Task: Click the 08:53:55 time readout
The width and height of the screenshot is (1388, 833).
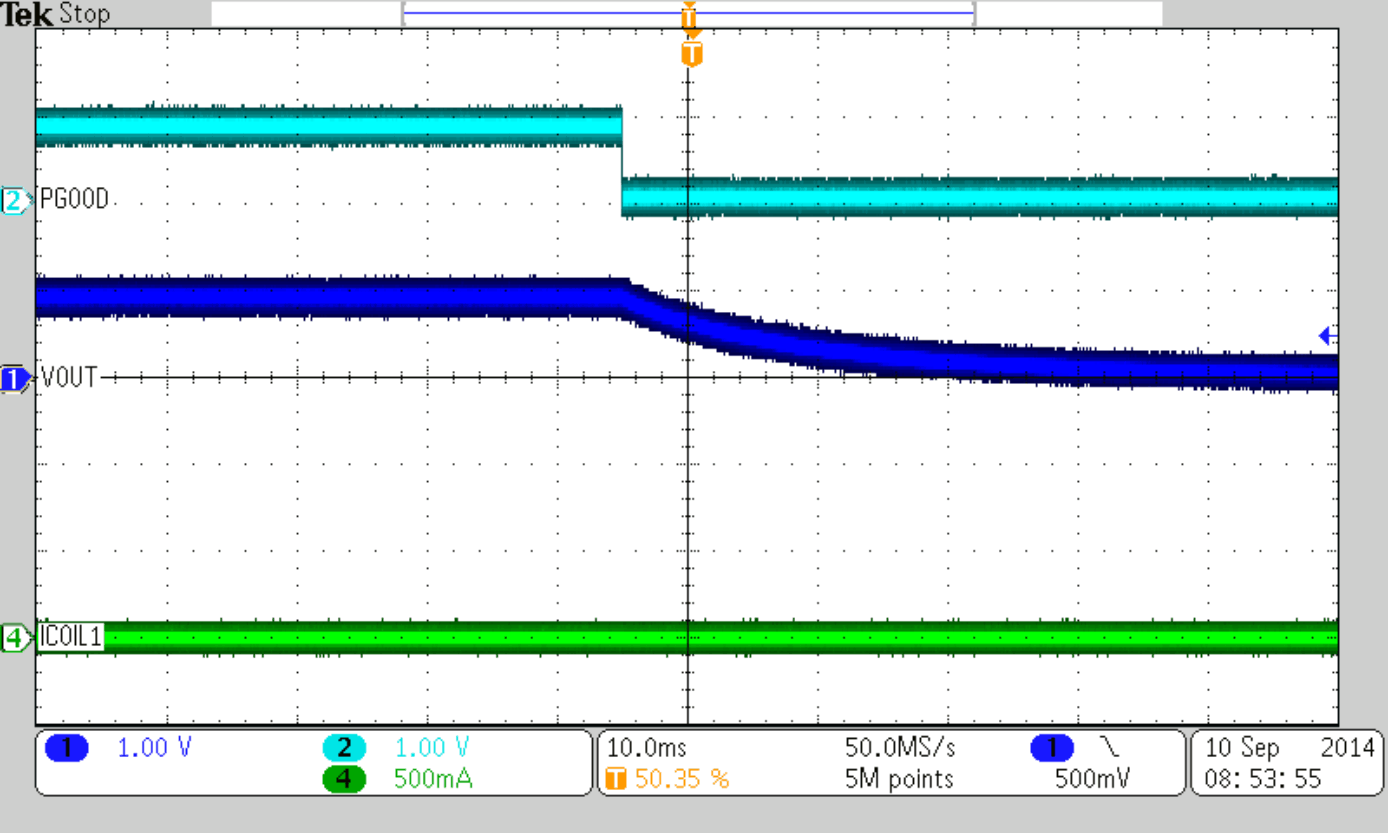Action: point(1262,779)
